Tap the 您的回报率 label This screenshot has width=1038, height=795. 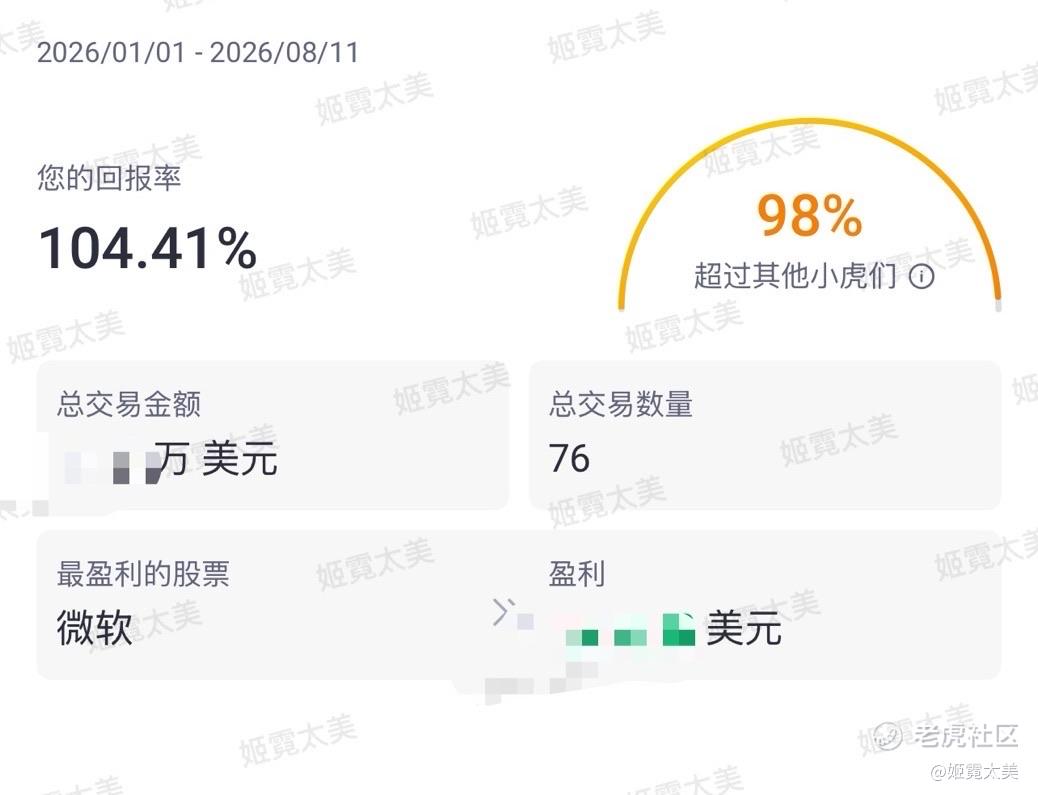(x=109, y=179)
